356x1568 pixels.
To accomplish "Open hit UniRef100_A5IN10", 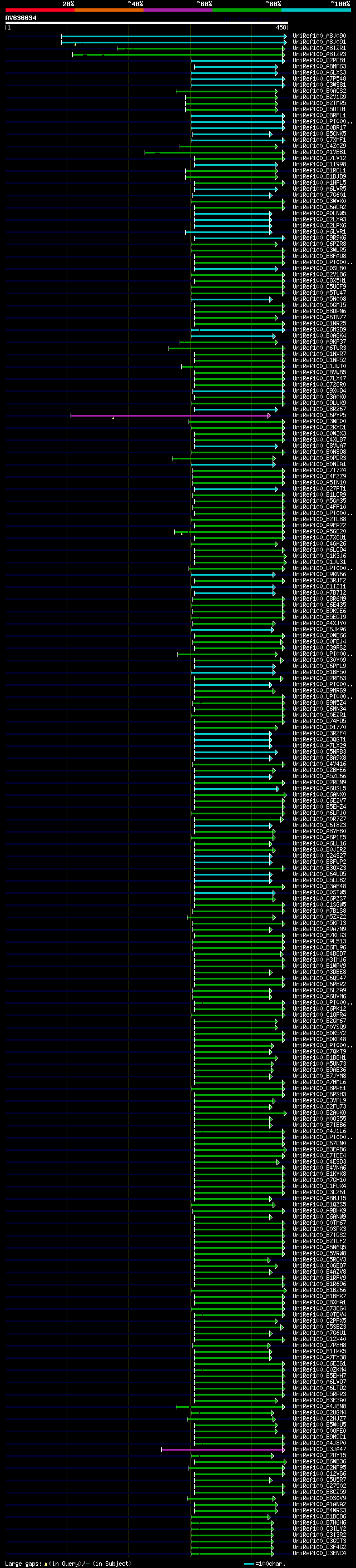I will point(319,483).
